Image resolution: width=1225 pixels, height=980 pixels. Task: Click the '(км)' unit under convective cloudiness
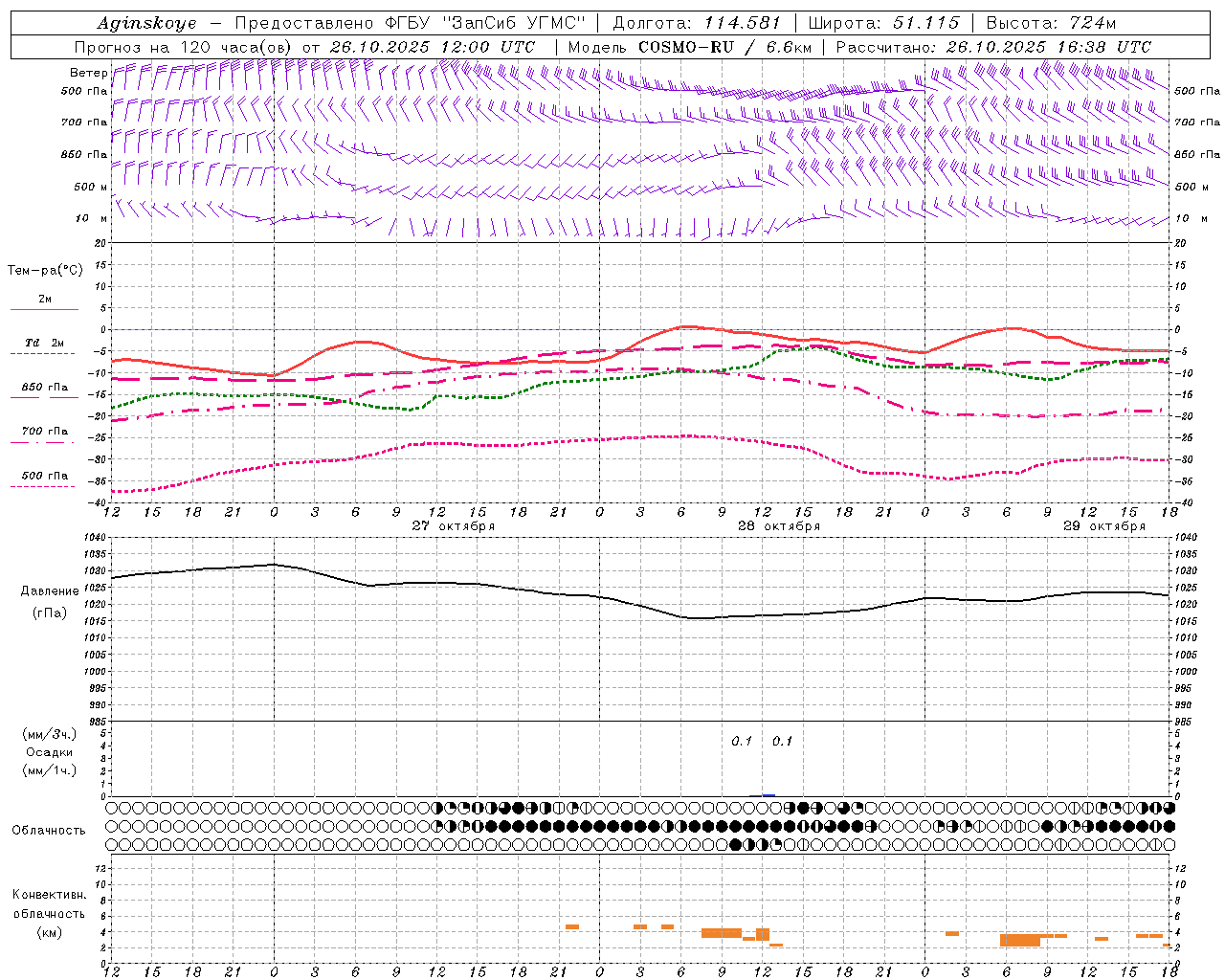point(49,932)
